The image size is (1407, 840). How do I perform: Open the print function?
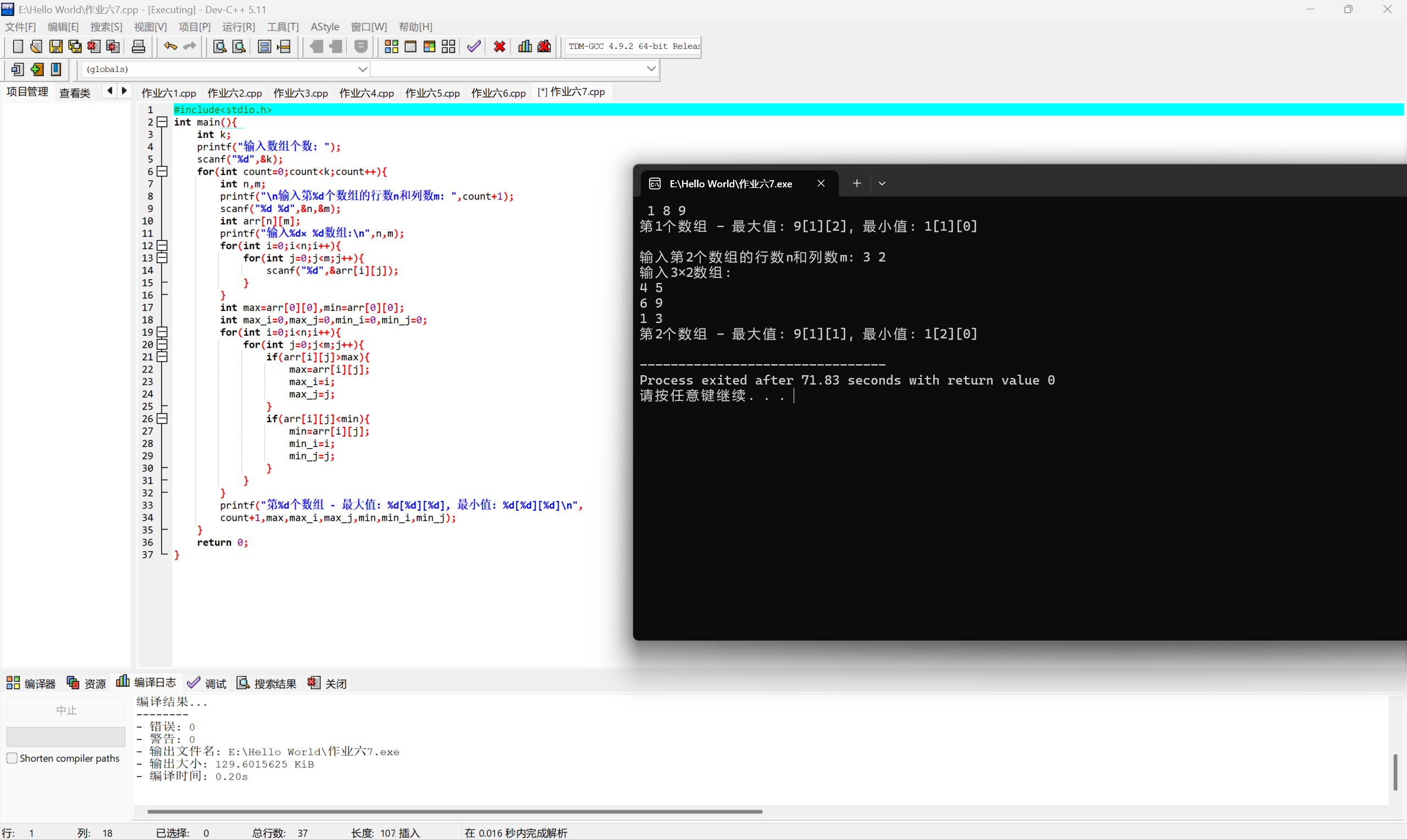pos(138,46)
